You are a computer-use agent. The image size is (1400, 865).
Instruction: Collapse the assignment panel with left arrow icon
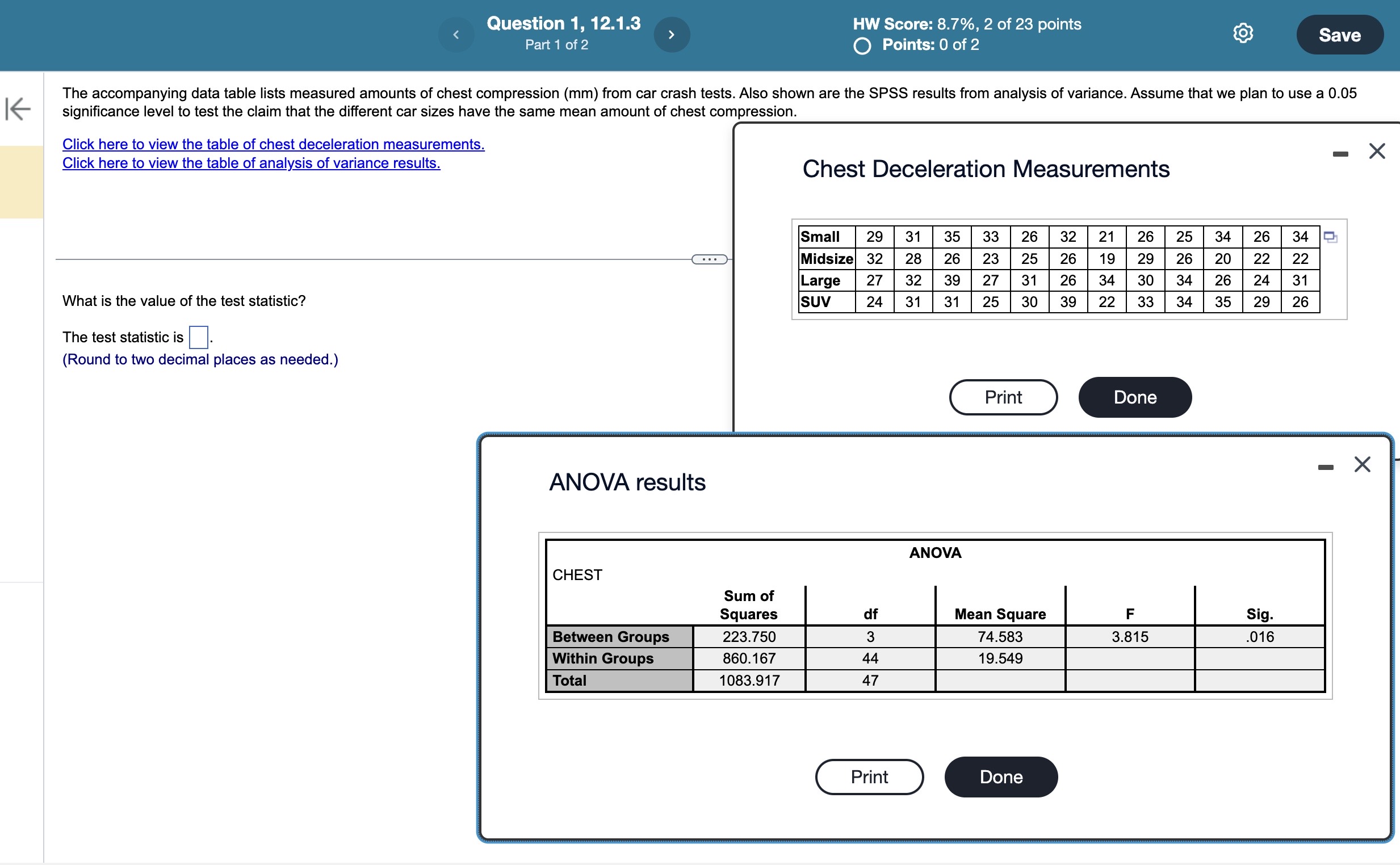pos(19,109)
